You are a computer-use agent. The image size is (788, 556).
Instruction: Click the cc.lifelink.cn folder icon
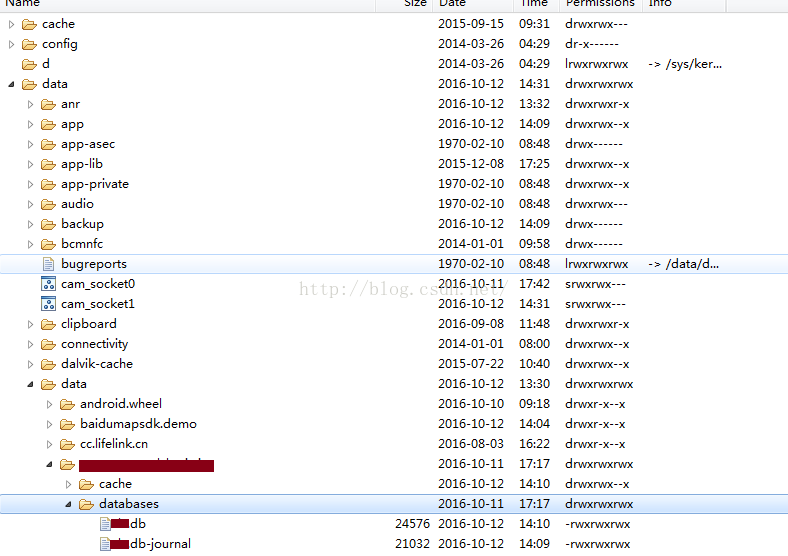click(67, 444)
